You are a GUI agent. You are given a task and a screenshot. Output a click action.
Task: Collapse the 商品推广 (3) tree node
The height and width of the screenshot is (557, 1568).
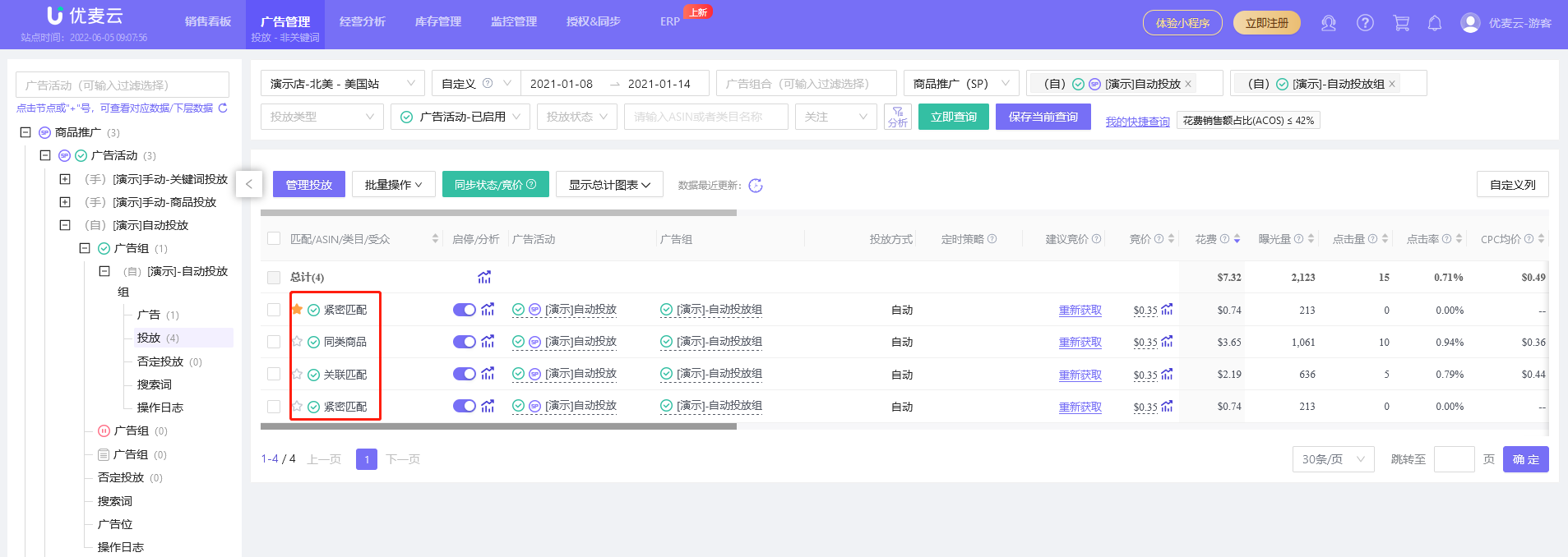[25, 132]
